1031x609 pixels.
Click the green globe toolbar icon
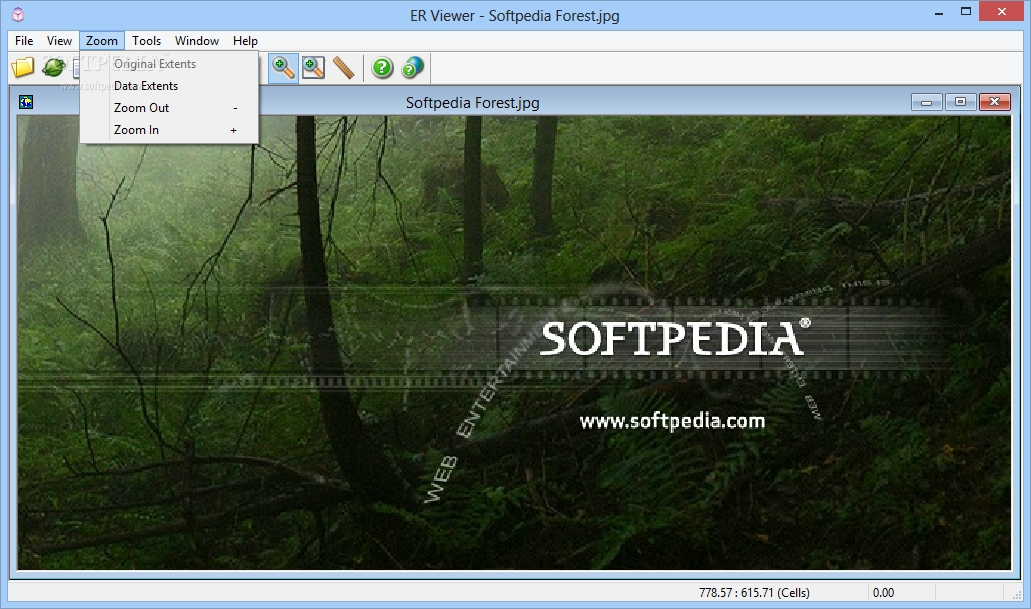pyautogui.click(x=53, y=67)
